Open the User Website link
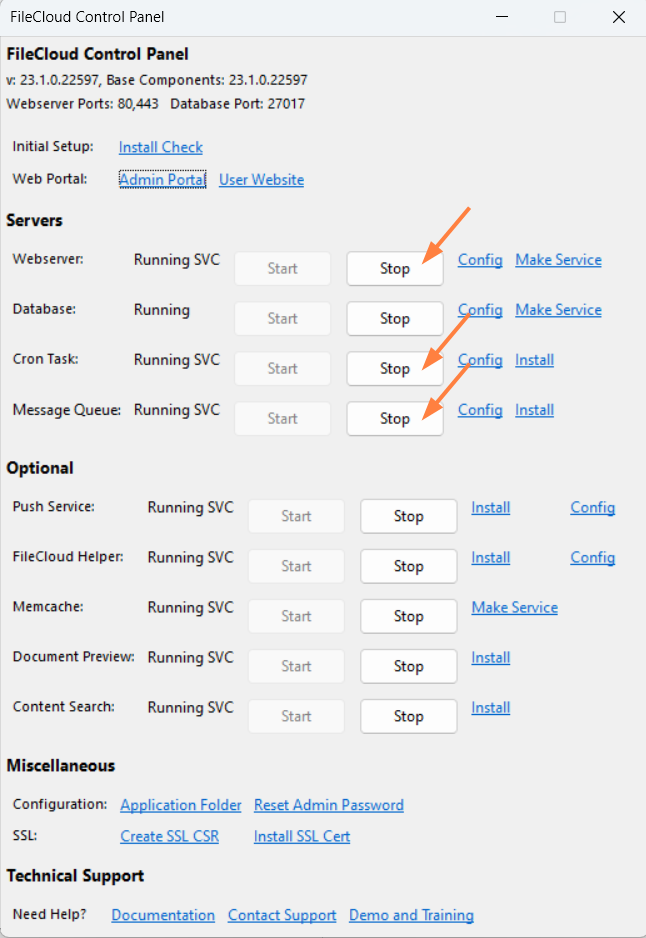This screenshot has width=646, height=938. (261, 180)
